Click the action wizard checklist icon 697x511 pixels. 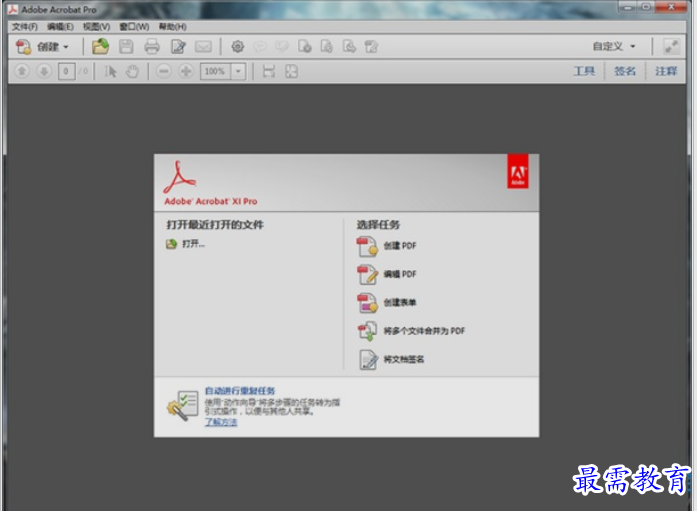coord(183,406)
